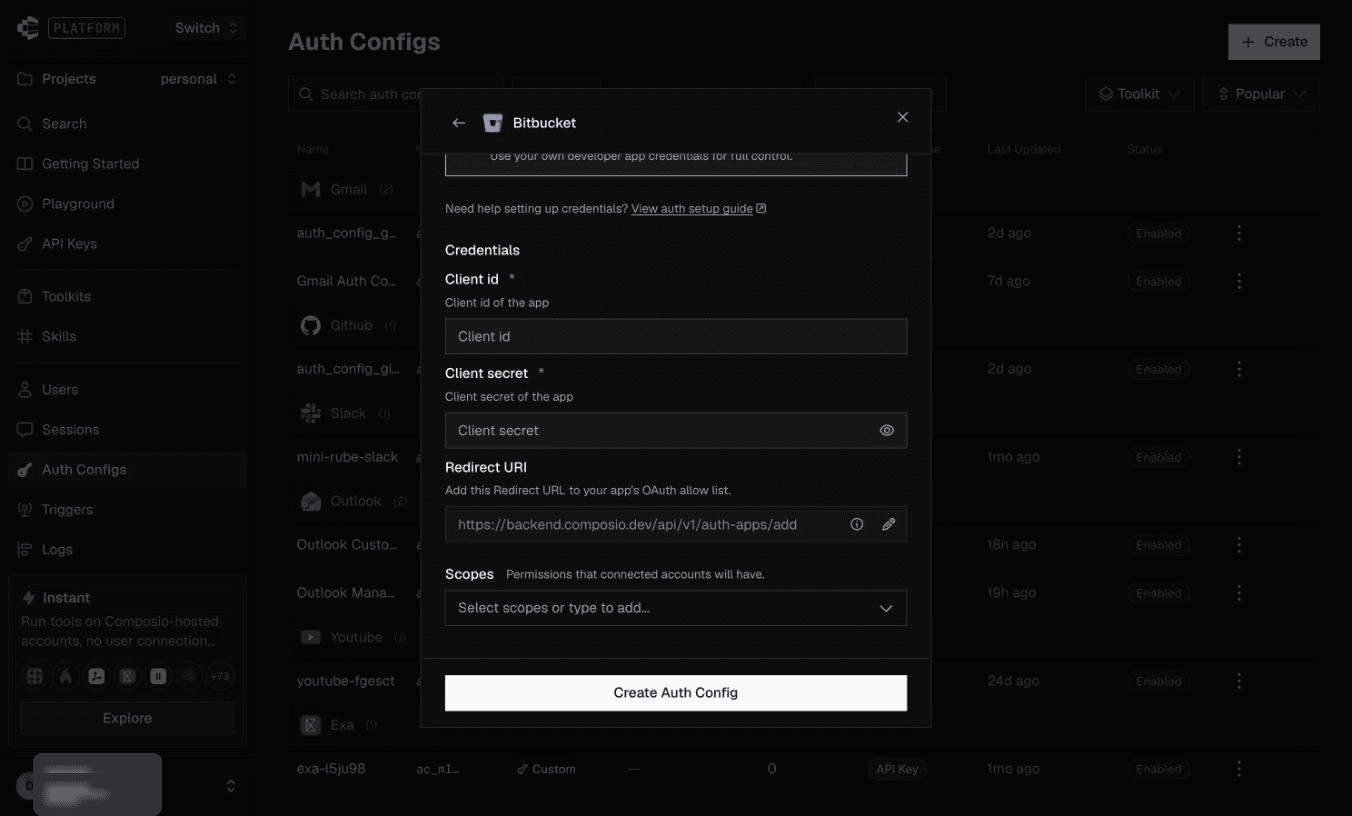This screenshot has height=816, width=1352.
Task: Expand the Projects personal selector
Action: [x=199, y=79]
